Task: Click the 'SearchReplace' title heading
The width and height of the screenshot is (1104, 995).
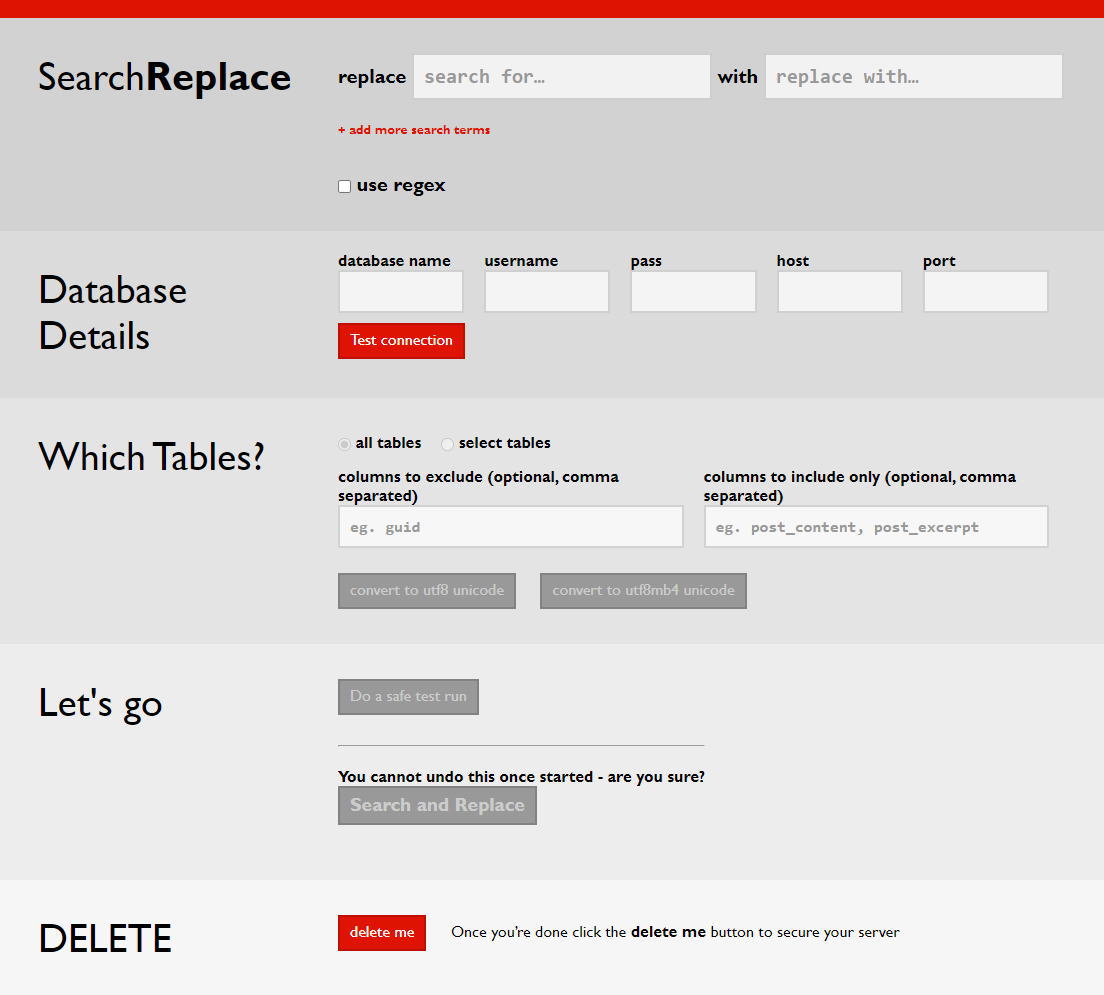Action: click(x=164, y=77)
